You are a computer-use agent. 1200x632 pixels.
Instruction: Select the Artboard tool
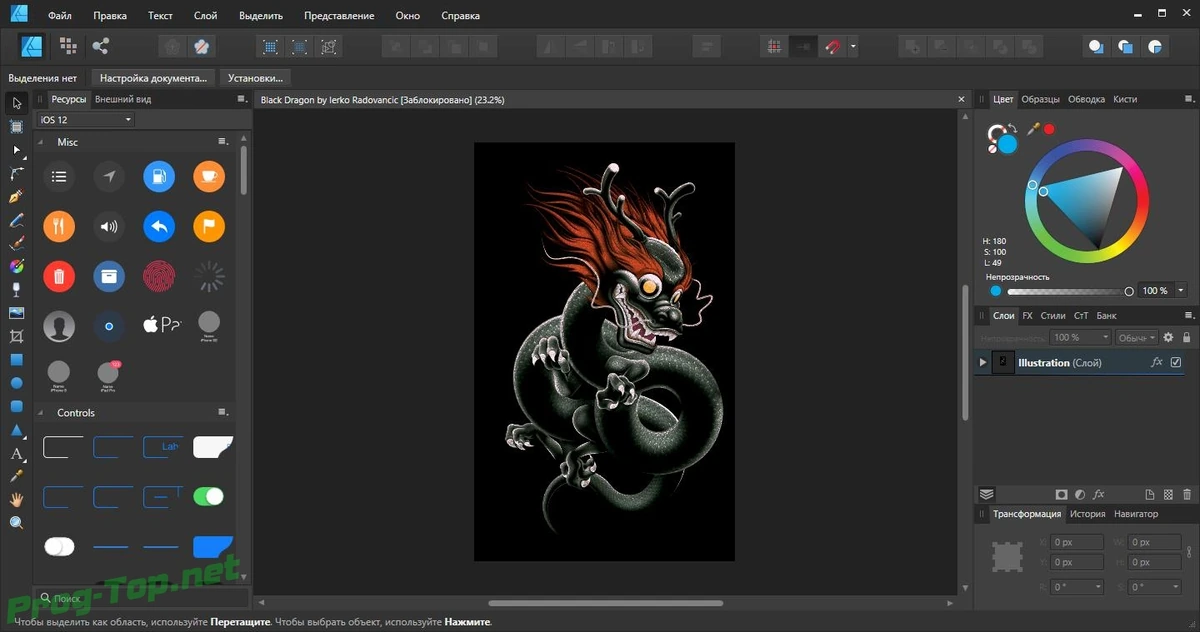(16, 127)
